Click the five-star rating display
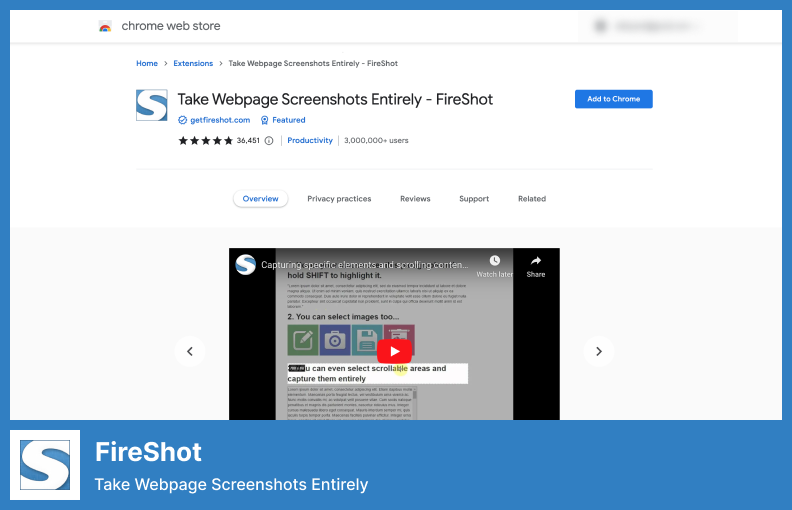 [x=206, y=141]
